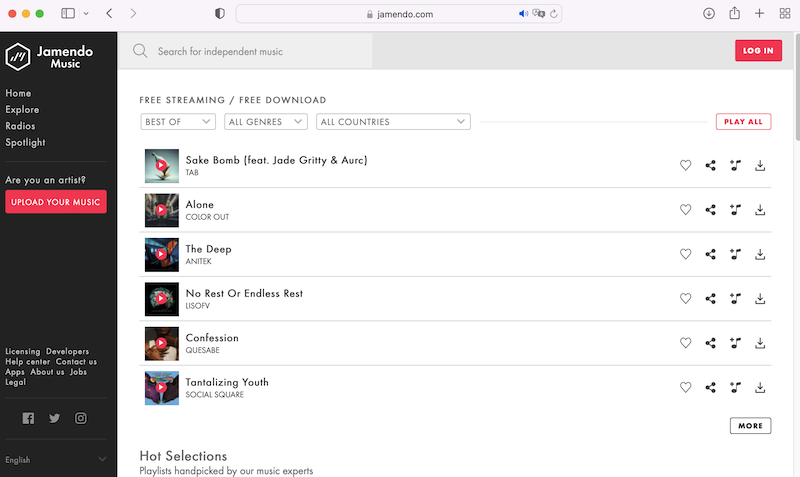This screenshot has height=477, width=800.
Task: Focus the search for independent music field
Action: pyautogui.click(x=260, y=51)
